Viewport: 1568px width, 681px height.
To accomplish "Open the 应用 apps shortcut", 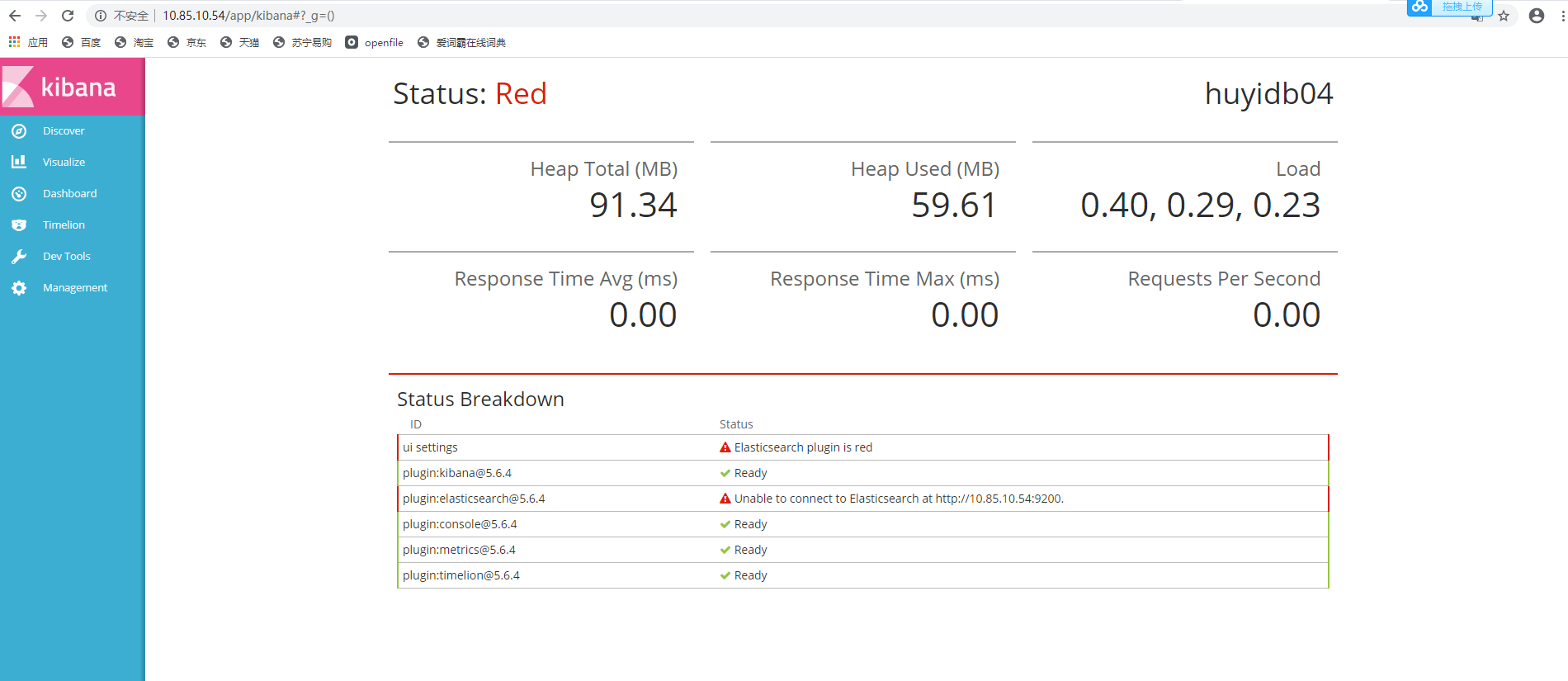I will click(29, 43).
